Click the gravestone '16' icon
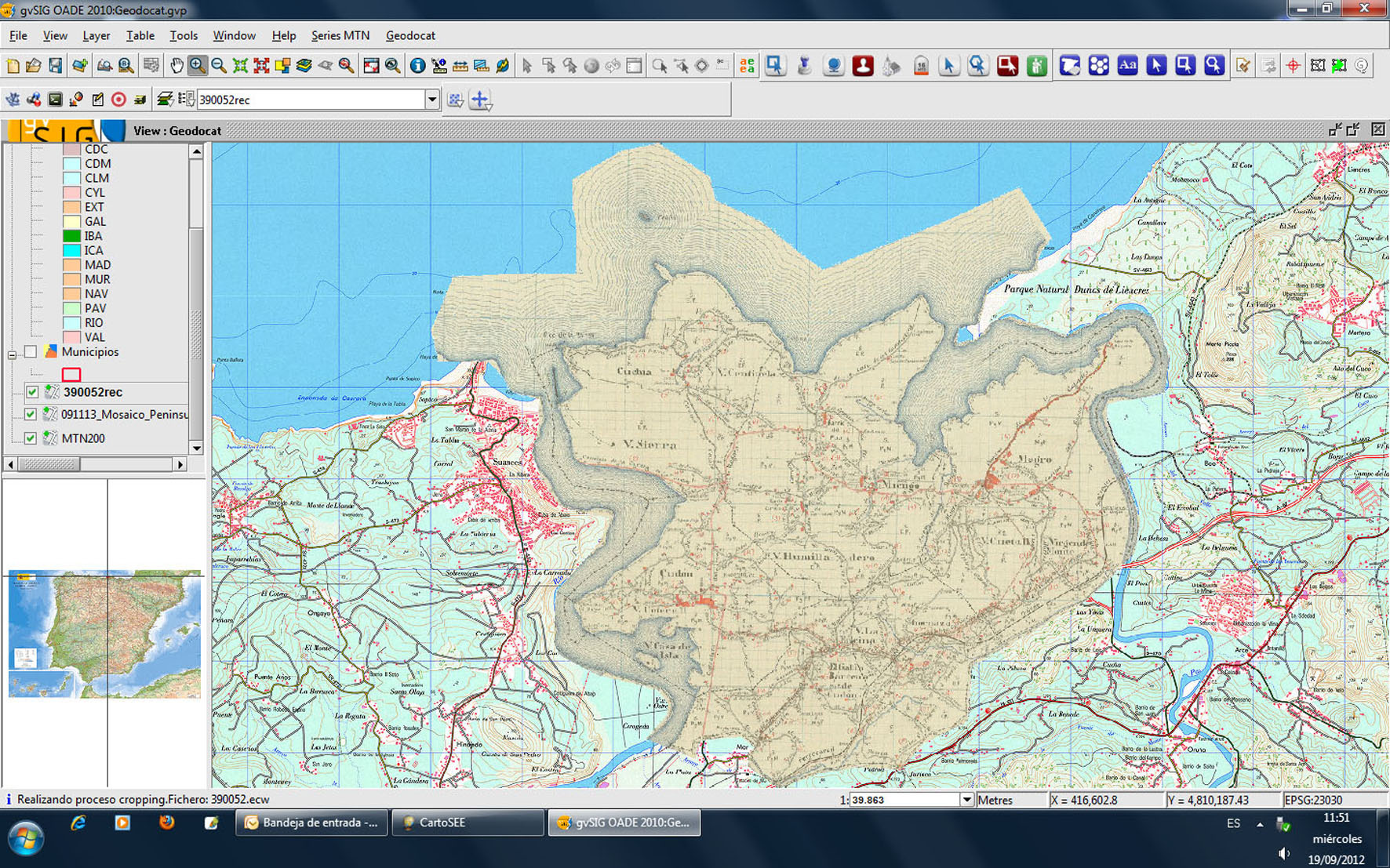This screenshot has height=868, width=1390. (921, 66)
